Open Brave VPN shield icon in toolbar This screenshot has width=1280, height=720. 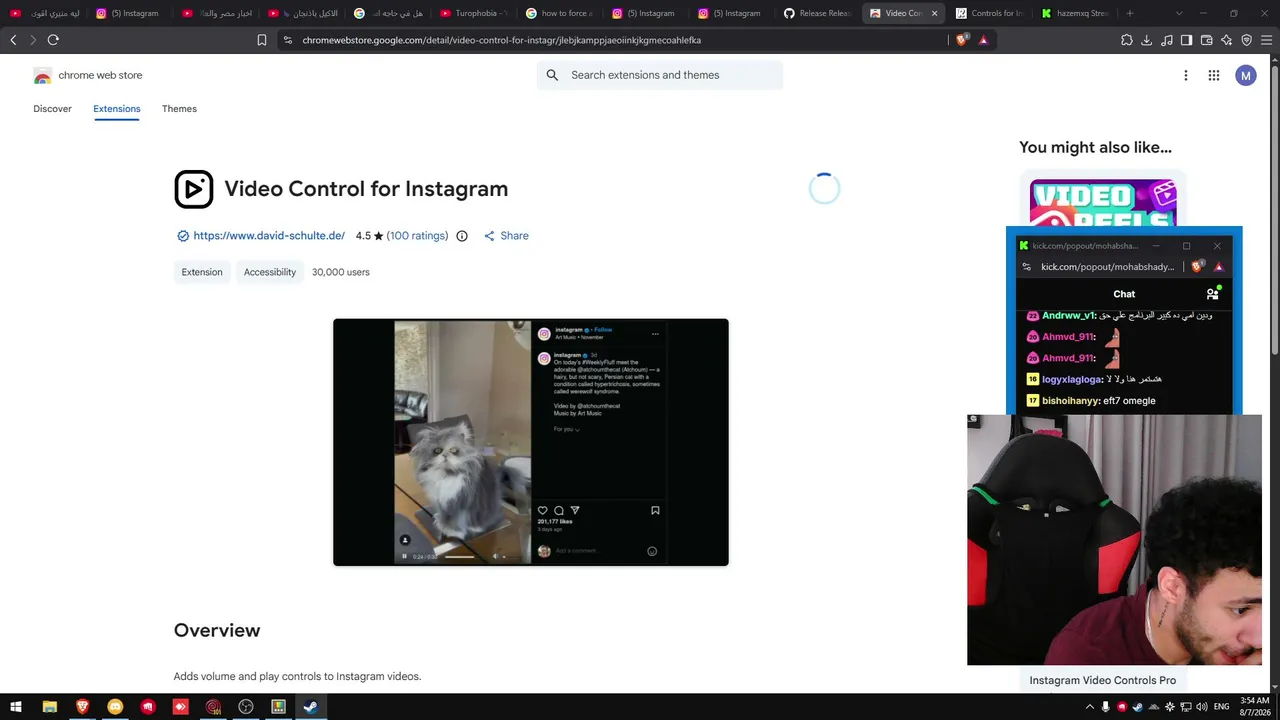(x=1246, y=40)
